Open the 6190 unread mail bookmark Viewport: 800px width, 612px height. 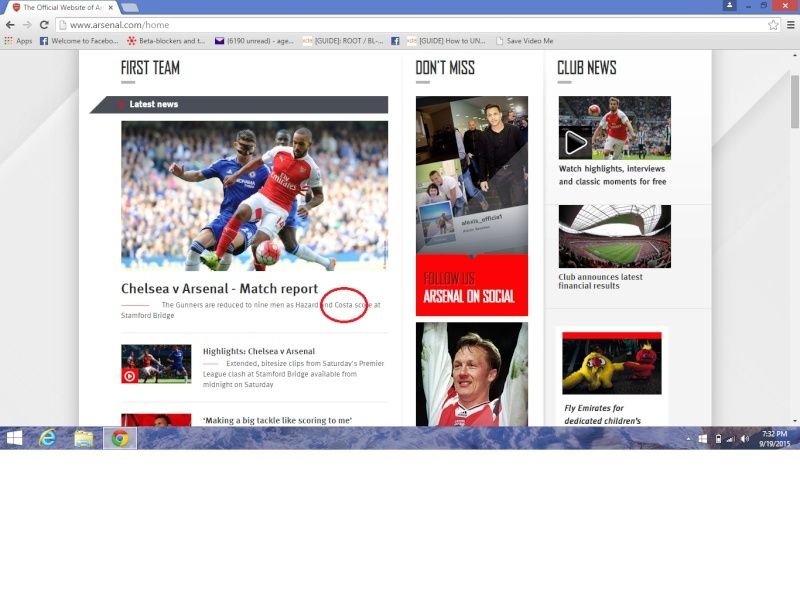(254, 41)
